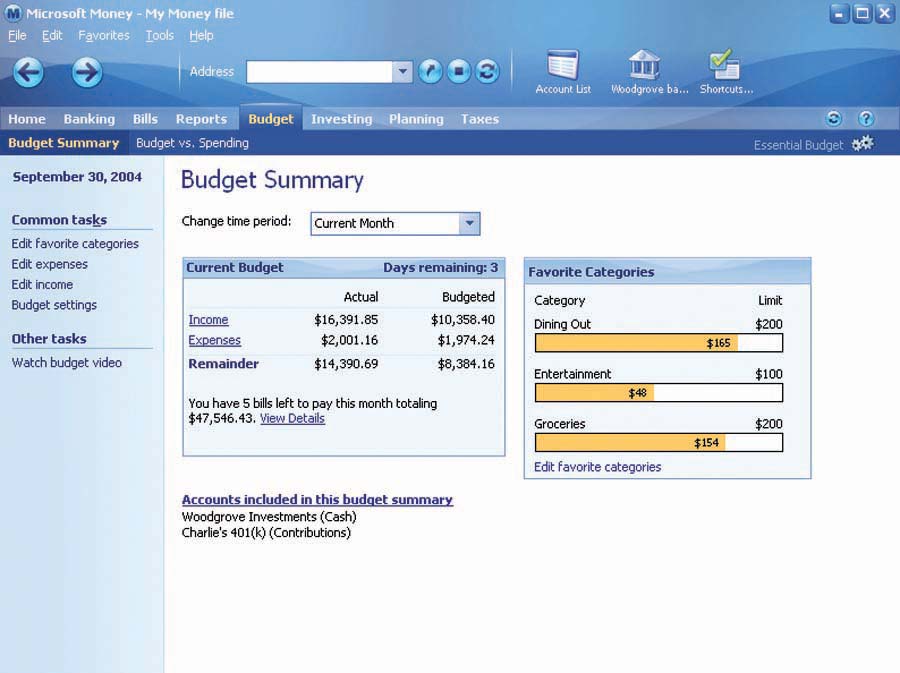Expand the Address bar dropdown arrow
Viewport: 900px width, 673px height.
click(x=402, y=72)
